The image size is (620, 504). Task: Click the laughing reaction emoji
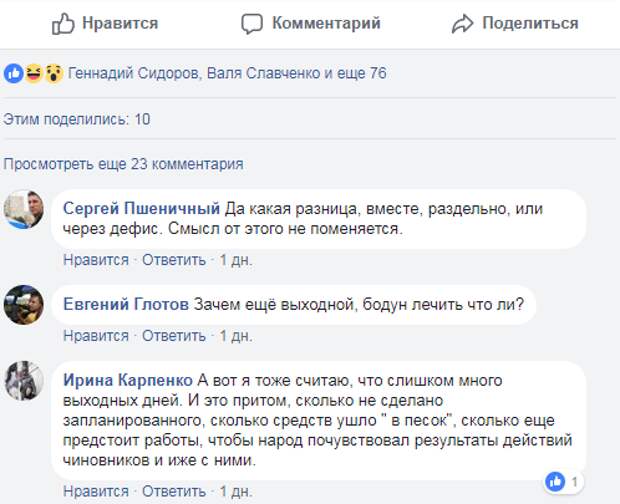point(33,73)
